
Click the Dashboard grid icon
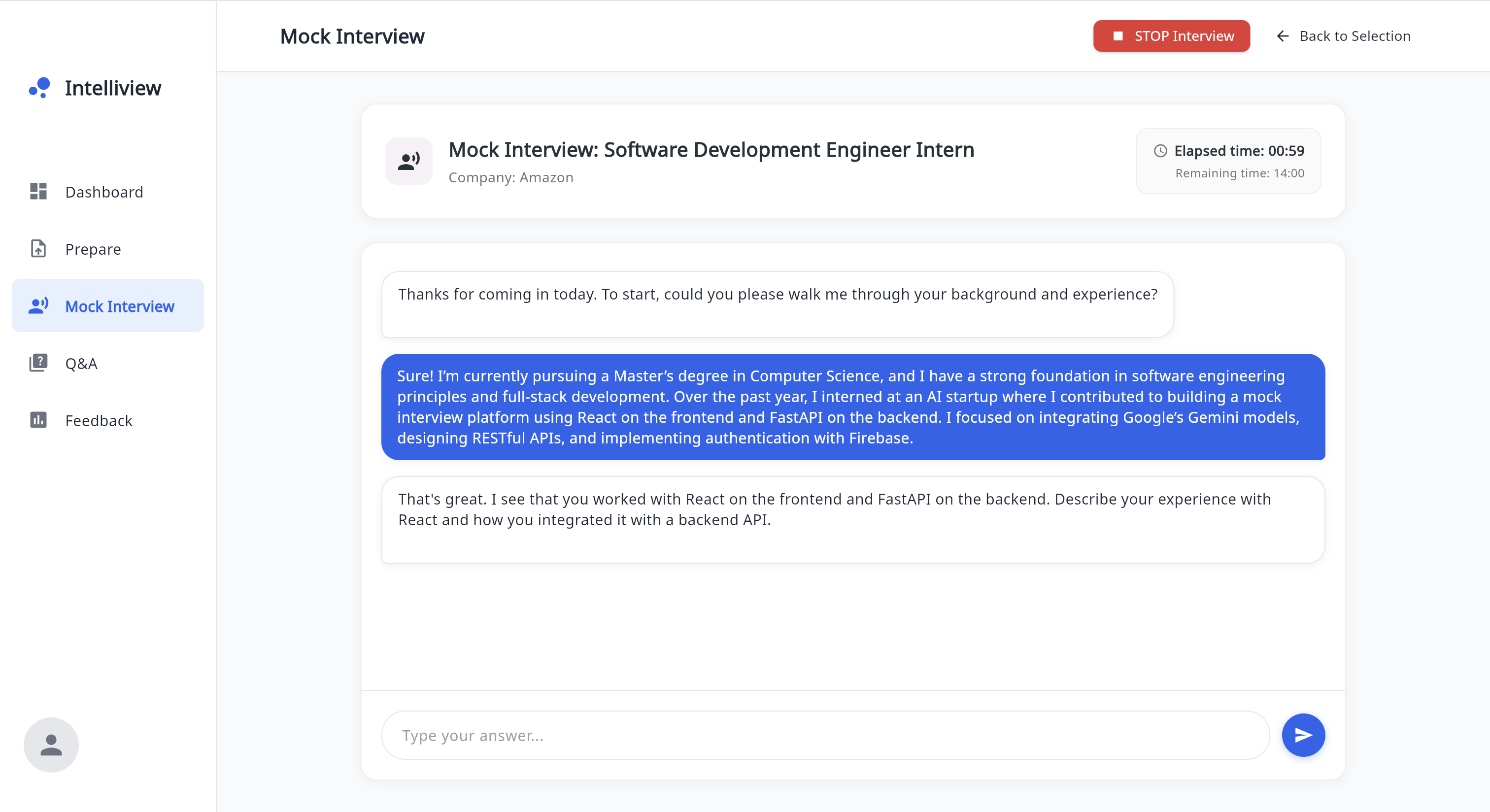tap(38, 192)
